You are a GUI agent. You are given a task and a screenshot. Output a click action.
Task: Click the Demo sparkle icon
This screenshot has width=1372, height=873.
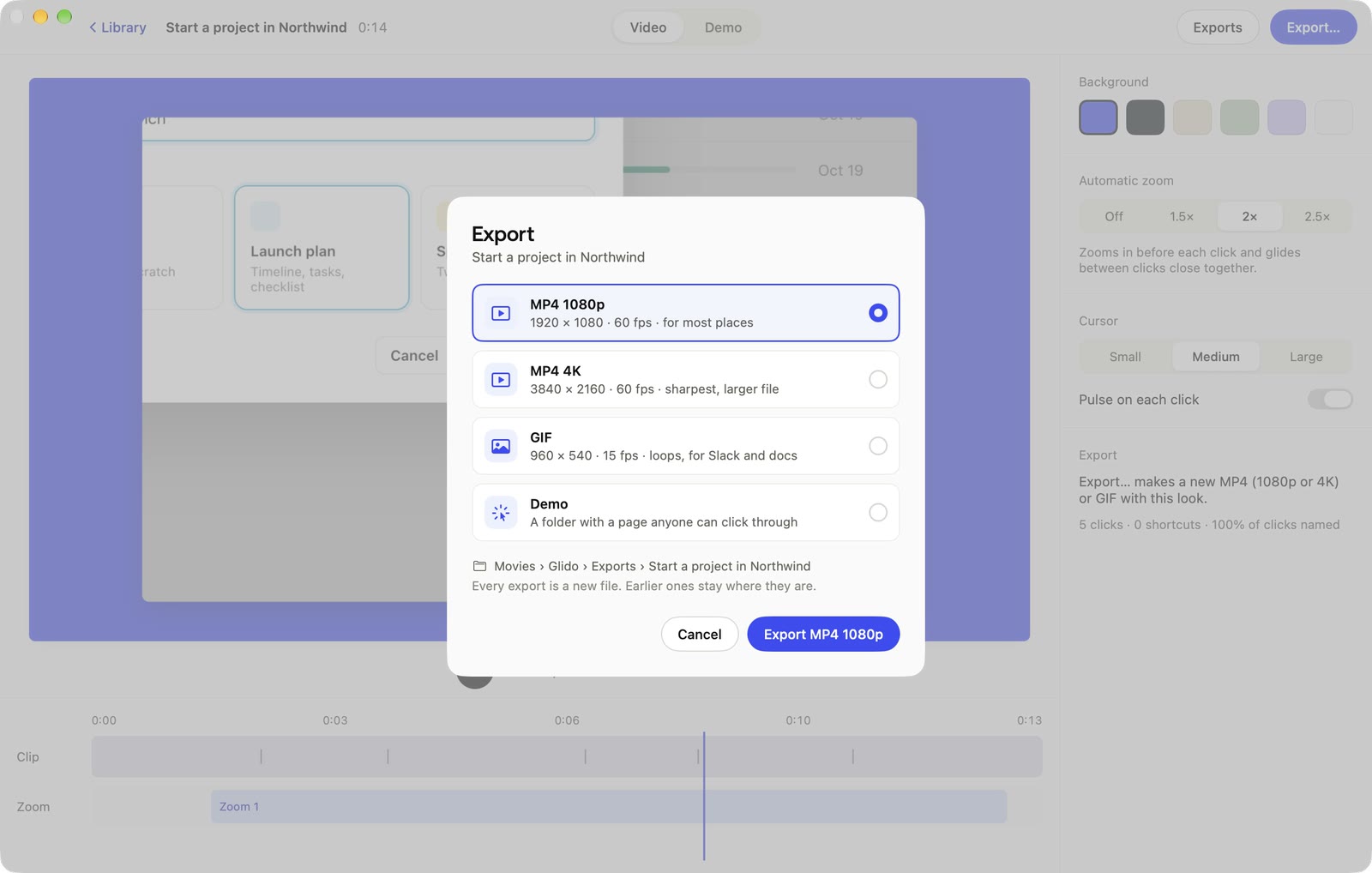(501, 513)
